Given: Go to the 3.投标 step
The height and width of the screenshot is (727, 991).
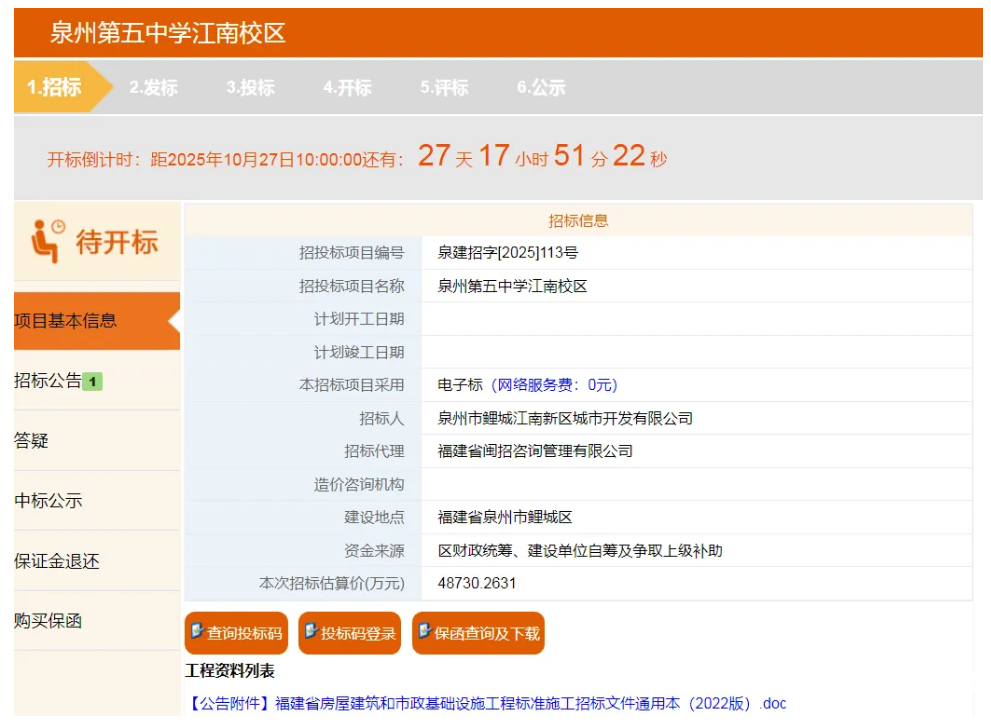Looking at the screenshot, I should [x=250, y=88].
